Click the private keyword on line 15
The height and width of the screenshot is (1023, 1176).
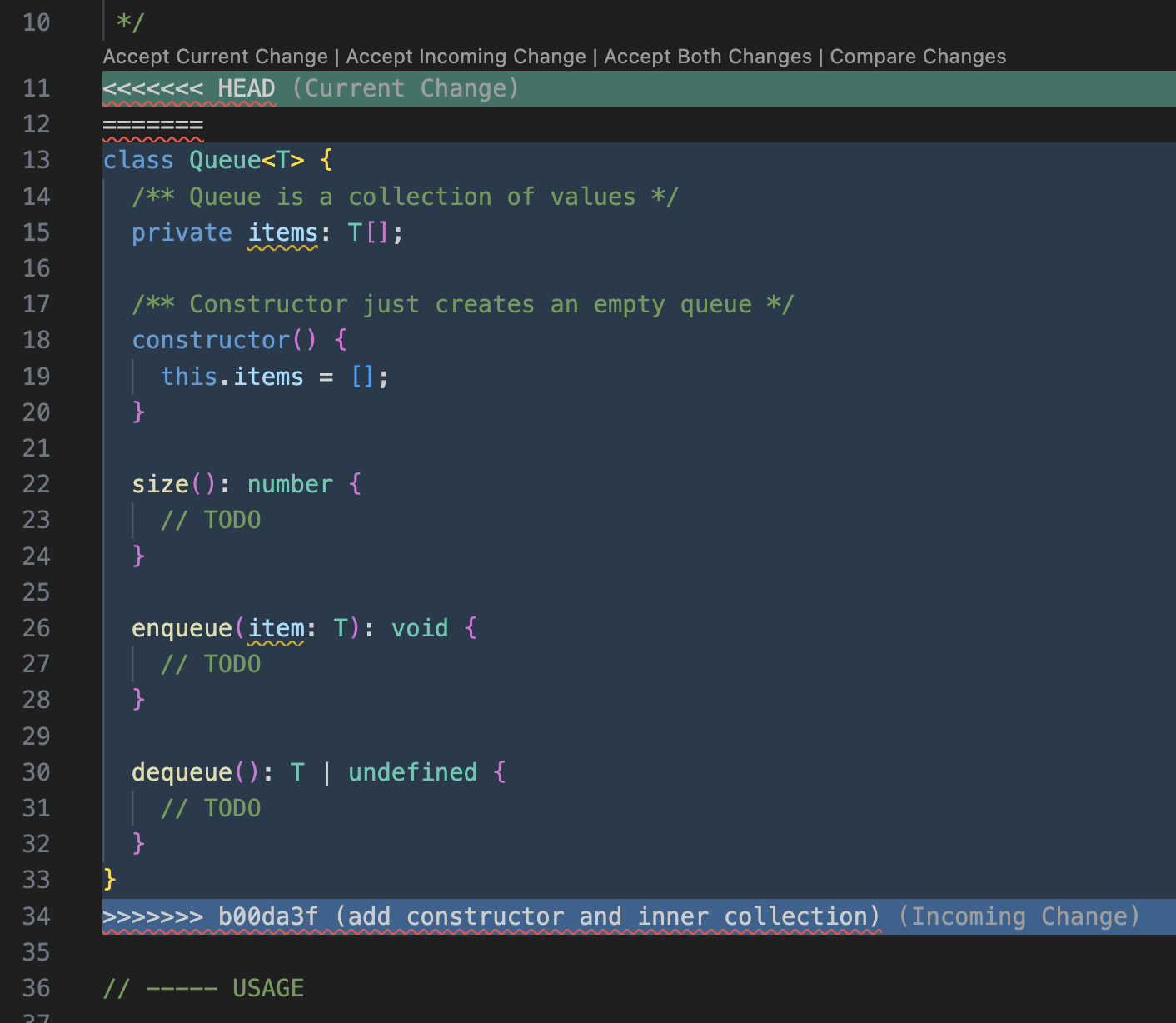[x=182, y=232]
